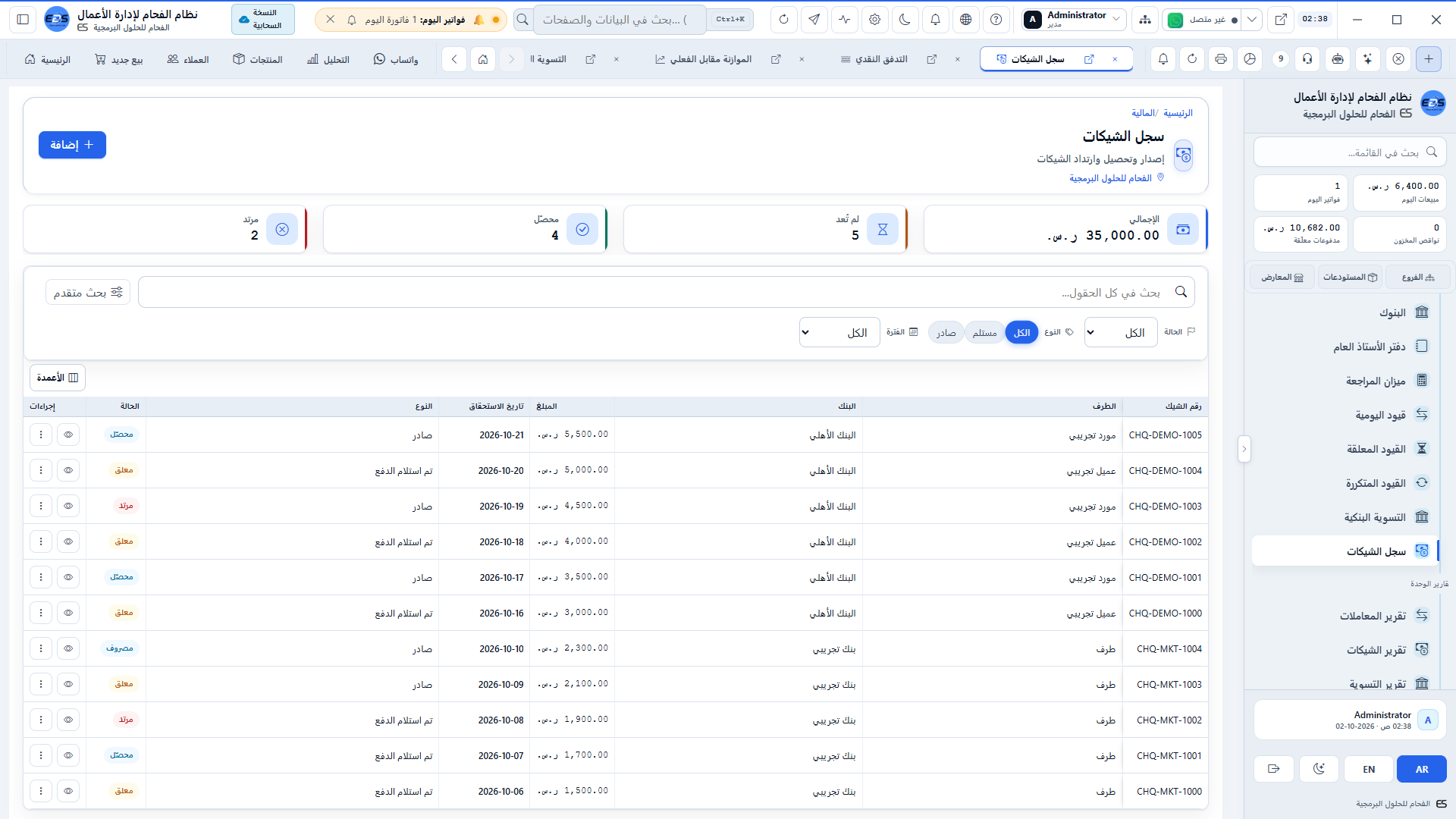Click the paper plane send icon
Screen dimensions: 1456x819
coord(814,20)
